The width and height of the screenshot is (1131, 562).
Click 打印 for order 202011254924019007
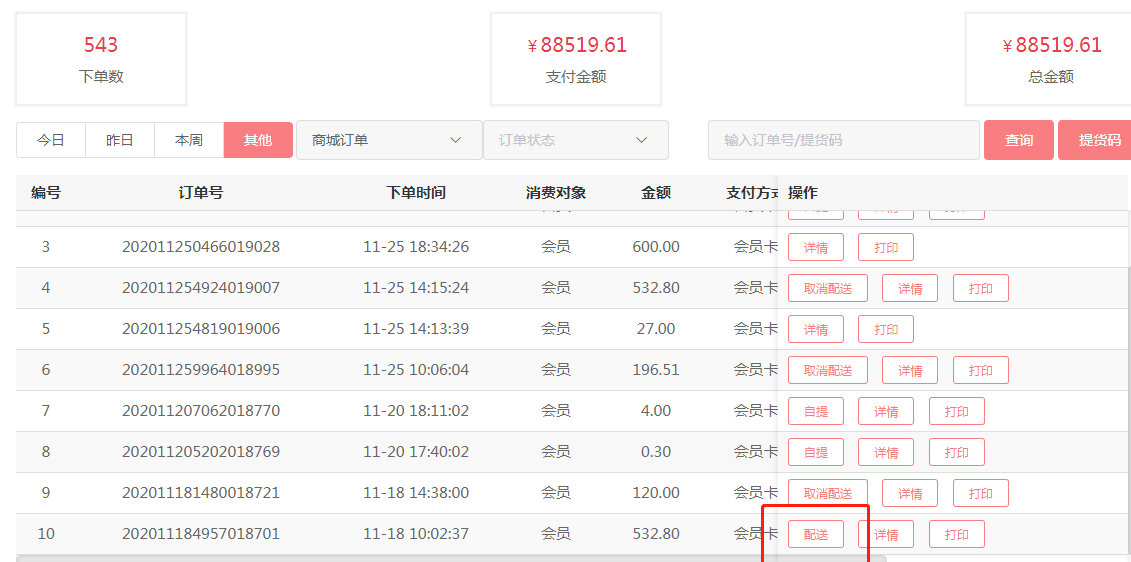pos(981,289)
